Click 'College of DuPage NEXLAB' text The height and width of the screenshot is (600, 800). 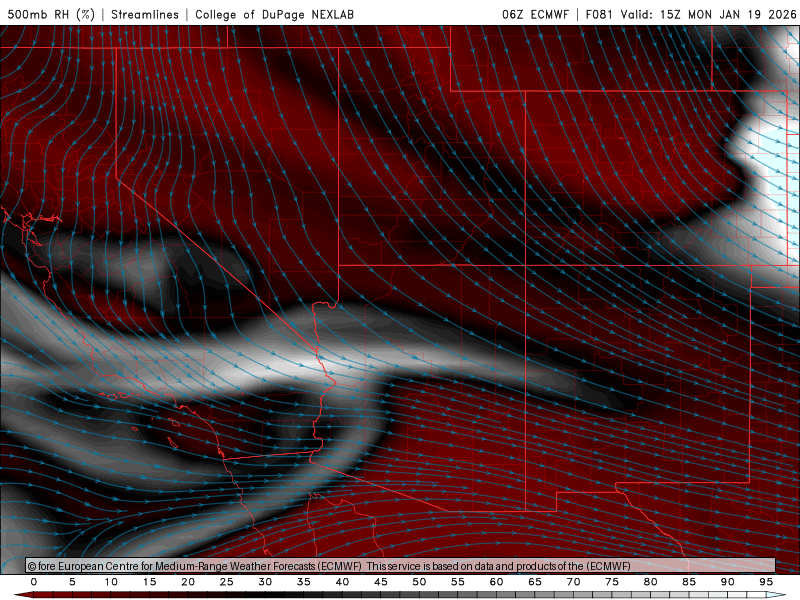pos(274,14)
